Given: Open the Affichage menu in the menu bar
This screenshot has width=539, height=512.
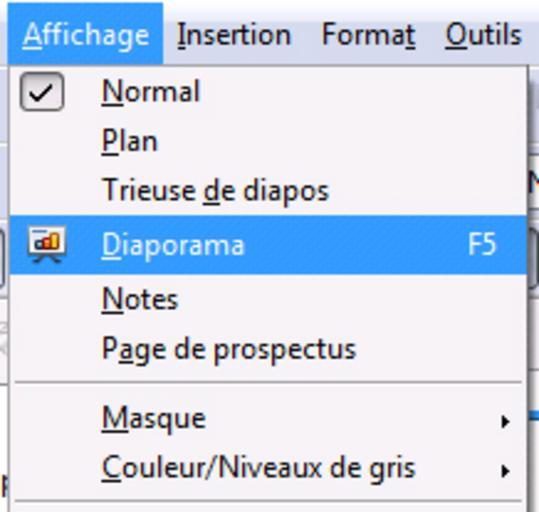Looking at the screenshot, I should 86,34.
